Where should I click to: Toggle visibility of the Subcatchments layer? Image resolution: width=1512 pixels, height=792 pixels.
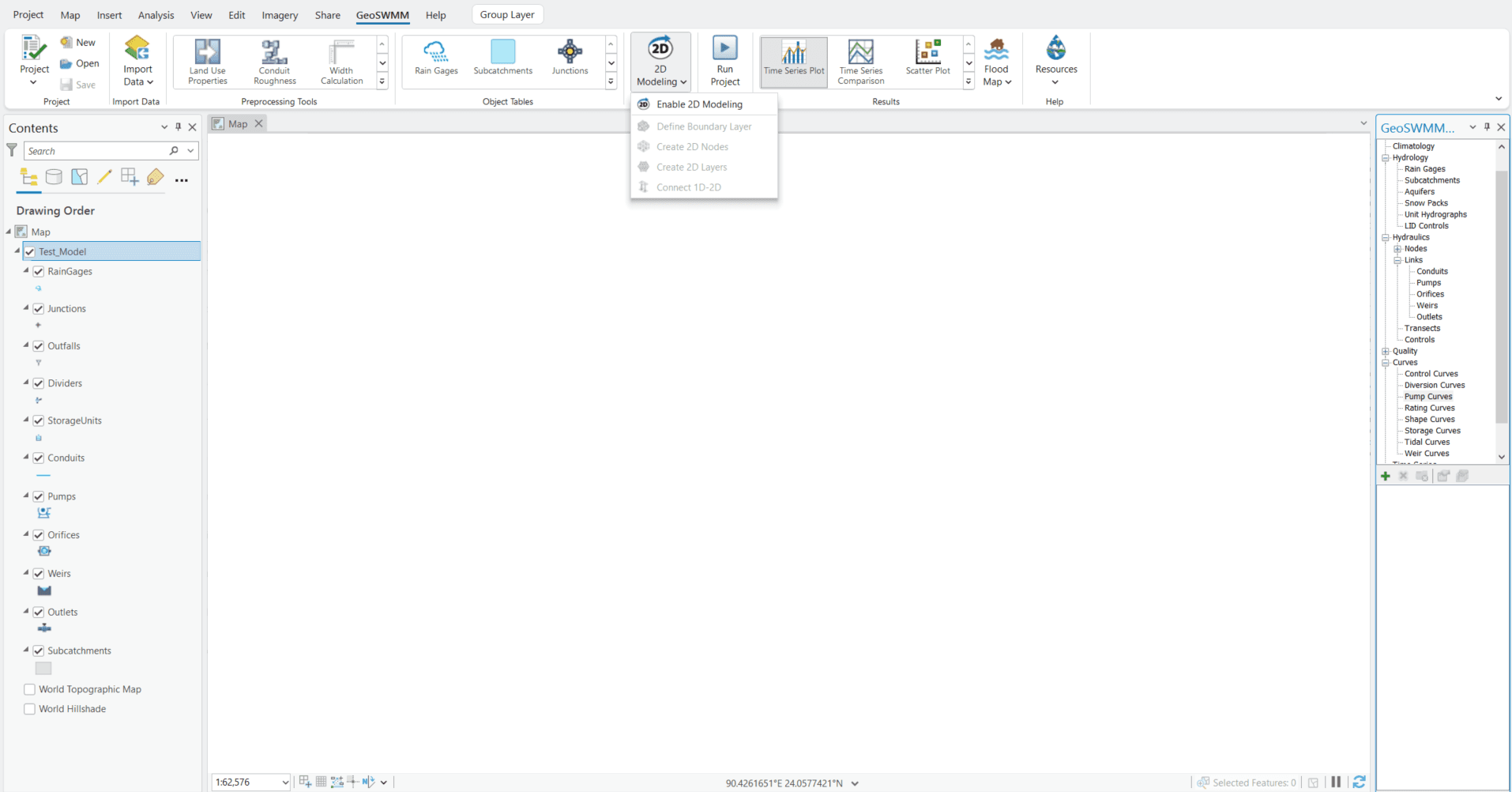(39, 650)
